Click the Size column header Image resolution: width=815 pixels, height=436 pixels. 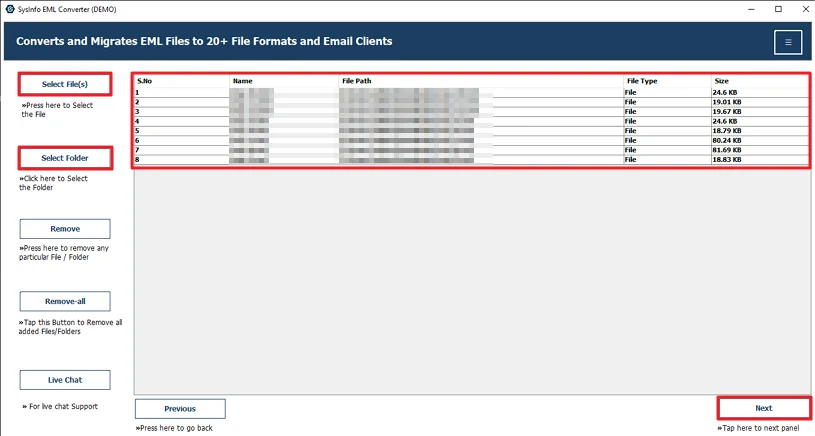click(x=760, y=81)
